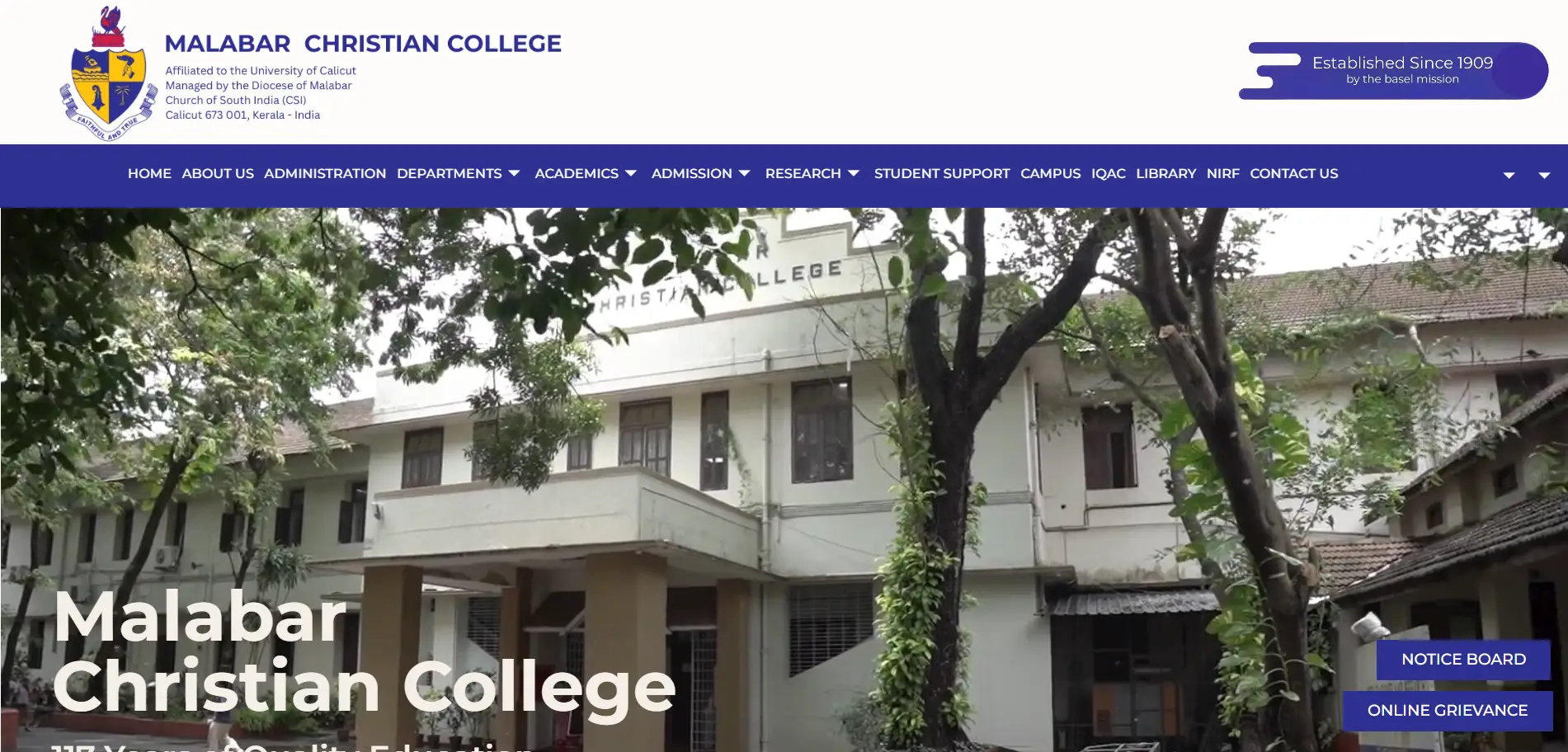1568x752 pixels.
Task: Go to Contact Us page
Action: 1293,174
